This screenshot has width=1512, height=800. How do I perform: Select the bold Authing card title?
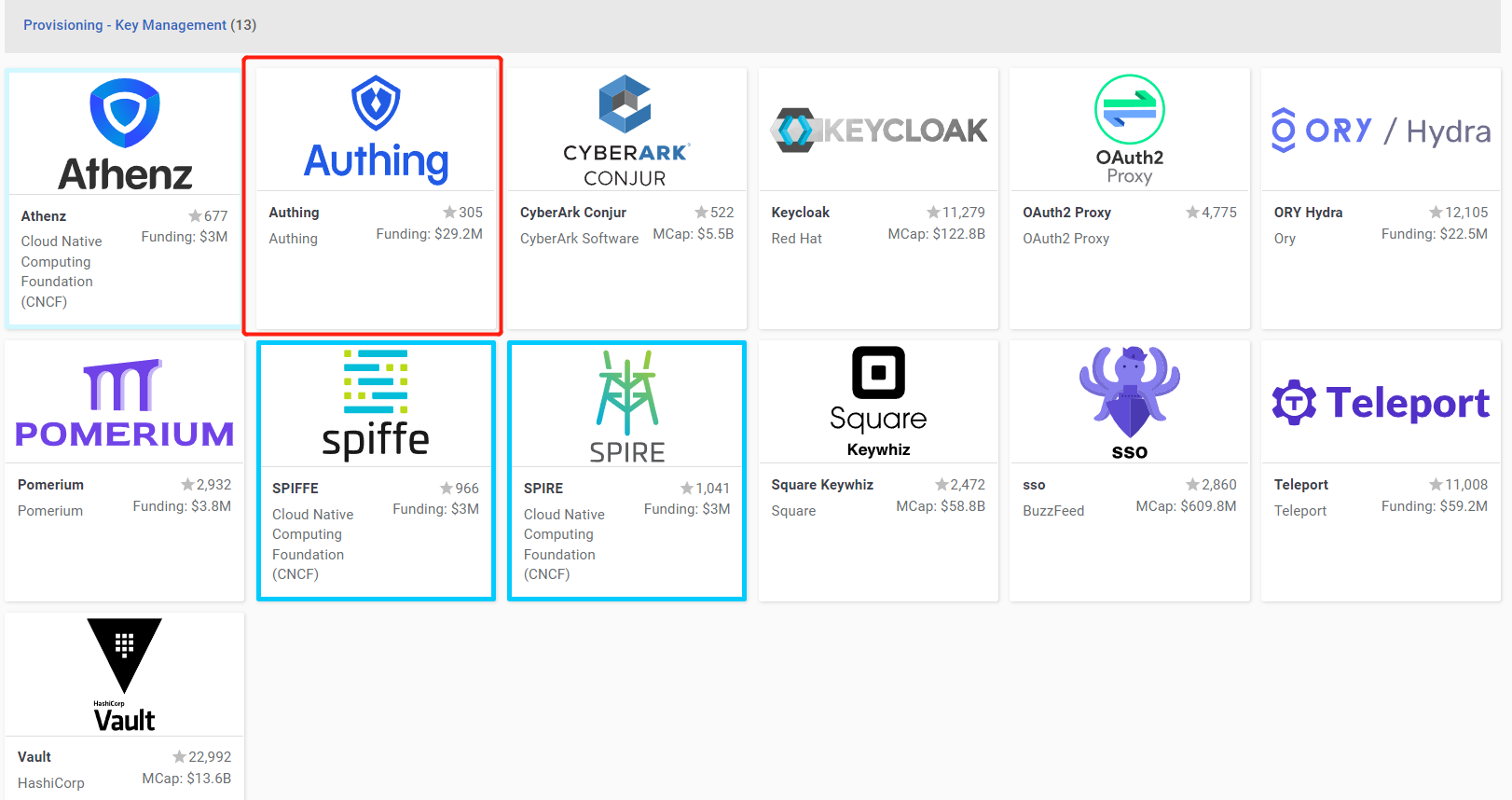pyautogui.click(x=295, y=213)
